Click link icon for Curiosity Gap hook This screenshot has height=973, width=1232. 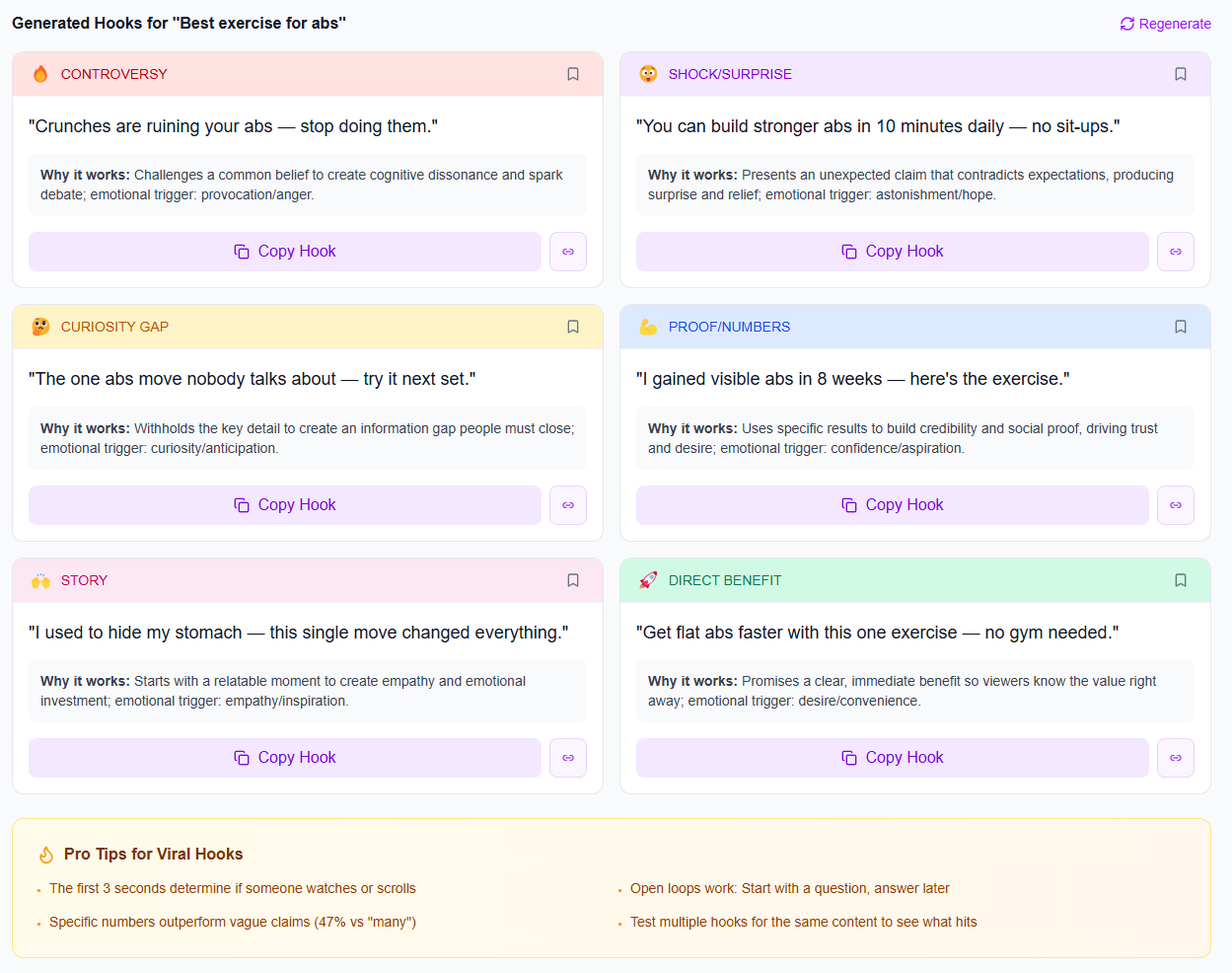click(568, 505)
